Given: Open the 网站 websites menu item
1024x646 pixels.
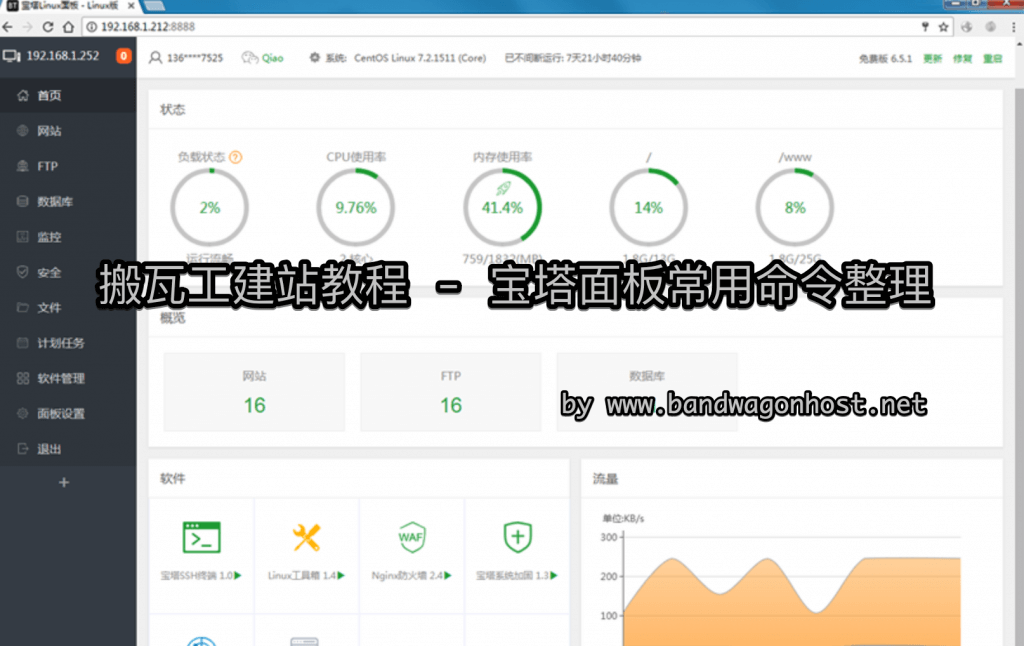Looking at the screenshot, I should 68,131.
